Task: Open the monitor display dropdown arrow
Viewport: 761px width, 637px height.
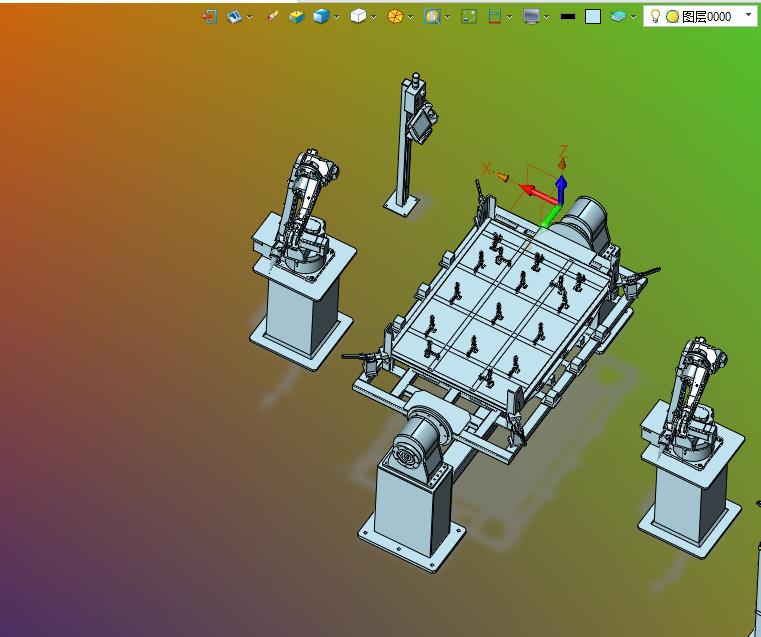Action: point(546,17)
